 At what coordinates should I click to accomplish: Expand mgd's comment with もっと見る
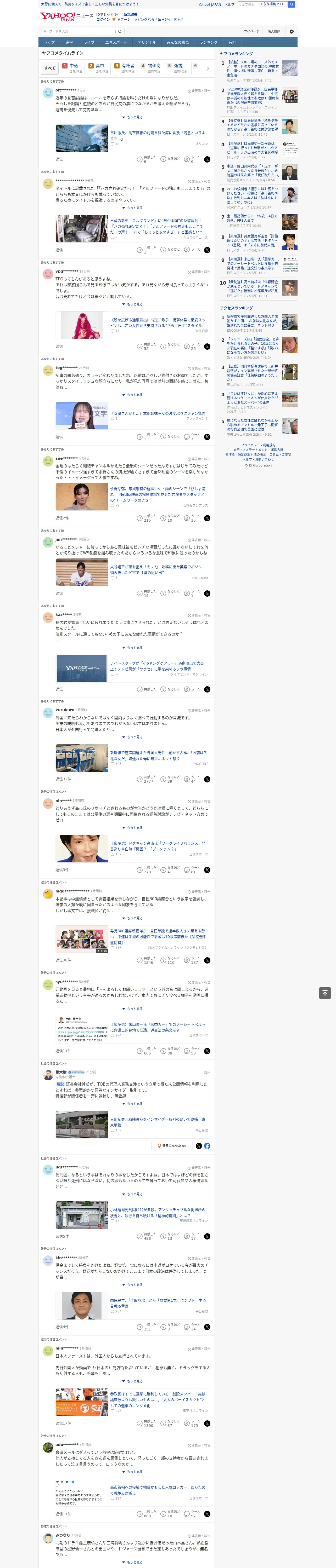(x=132, y=919)
